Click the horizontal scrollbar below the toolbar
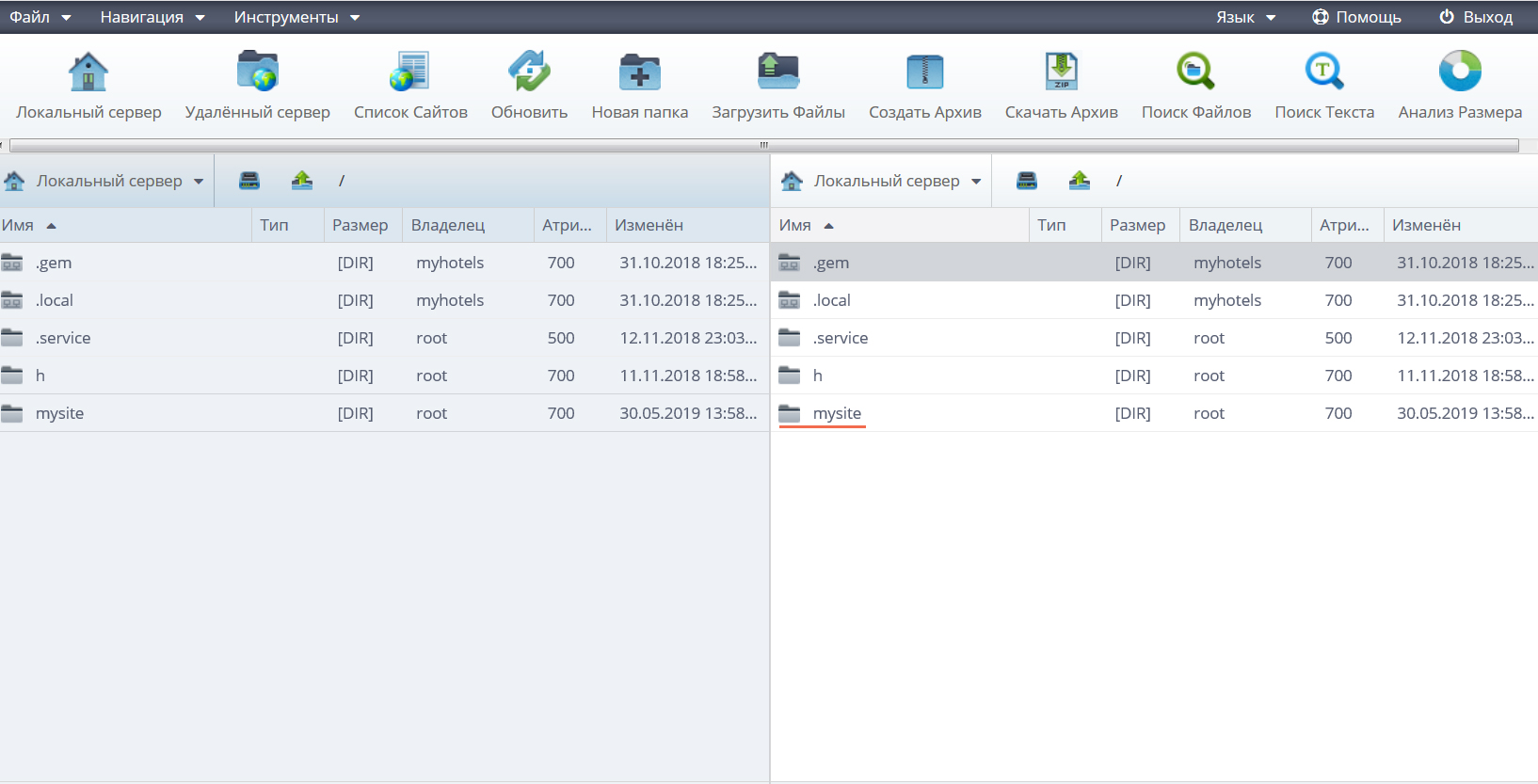The image size is (1538, 784). point(763,146)
